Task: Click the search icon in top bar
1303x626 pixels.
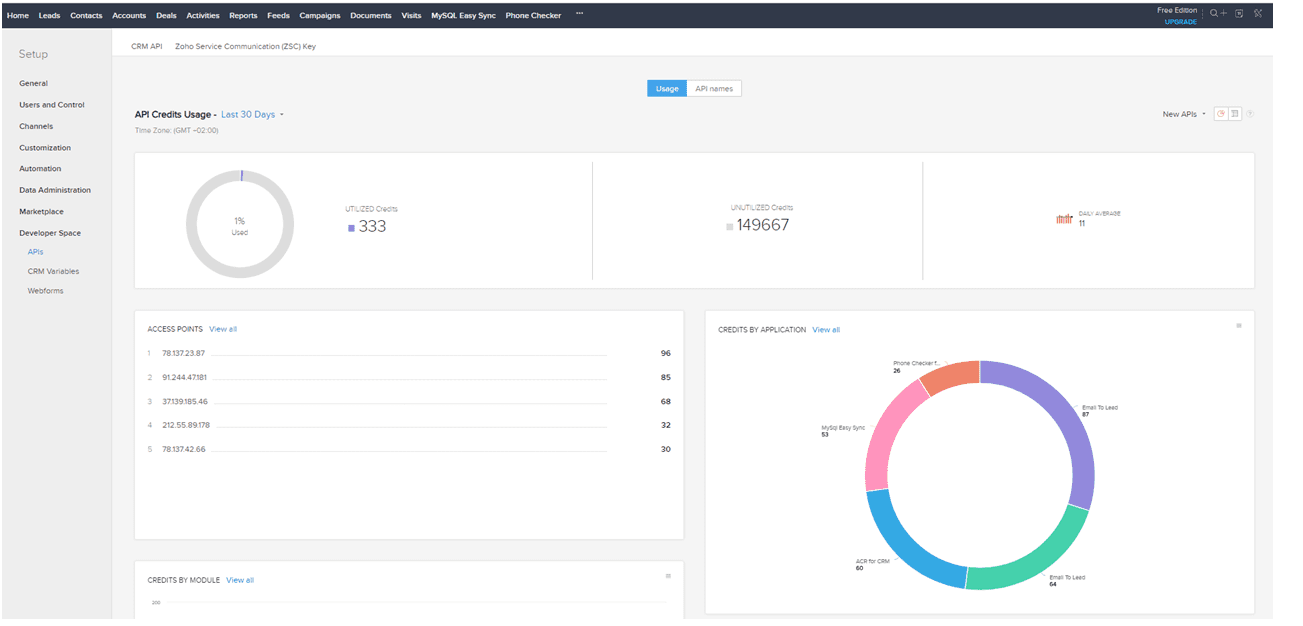Action: click(1213, 14)
